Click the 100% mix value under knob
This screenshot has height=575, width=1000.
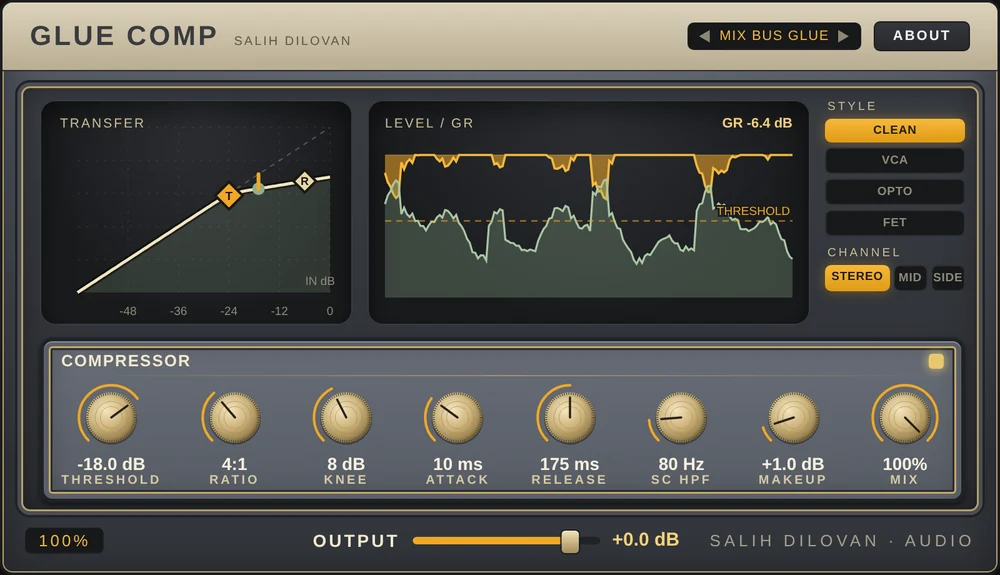click(904, 464)
